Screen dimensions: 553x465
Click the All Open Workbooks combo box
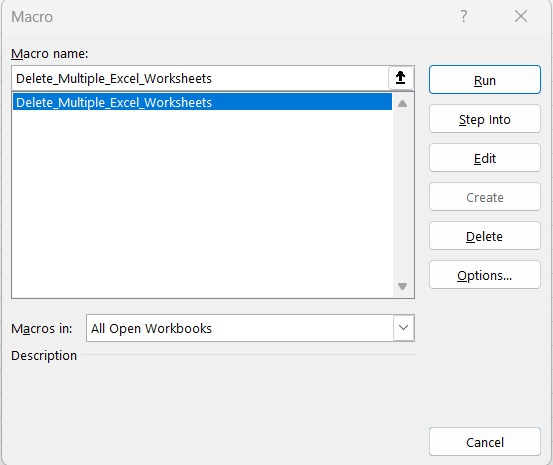250,328
